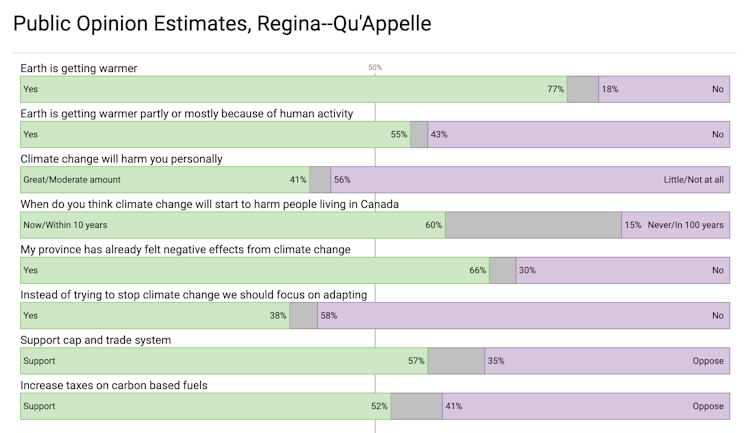Screen dimensions: 754x433
Task: Click the purple "Little/Not at all" bar
Action: 529,180
